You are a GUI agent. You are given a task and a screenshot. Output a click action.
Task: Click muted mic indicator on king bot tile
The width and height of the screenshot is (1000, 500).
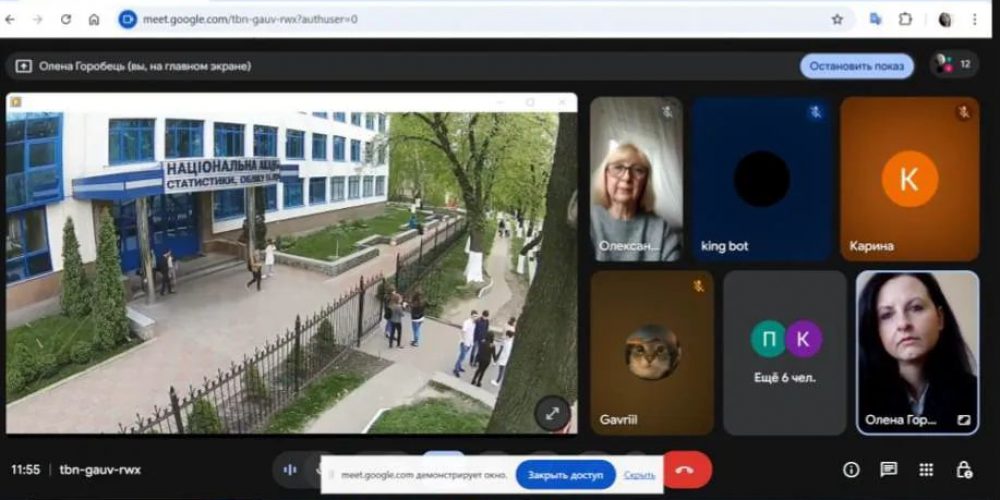click(816, 112)
